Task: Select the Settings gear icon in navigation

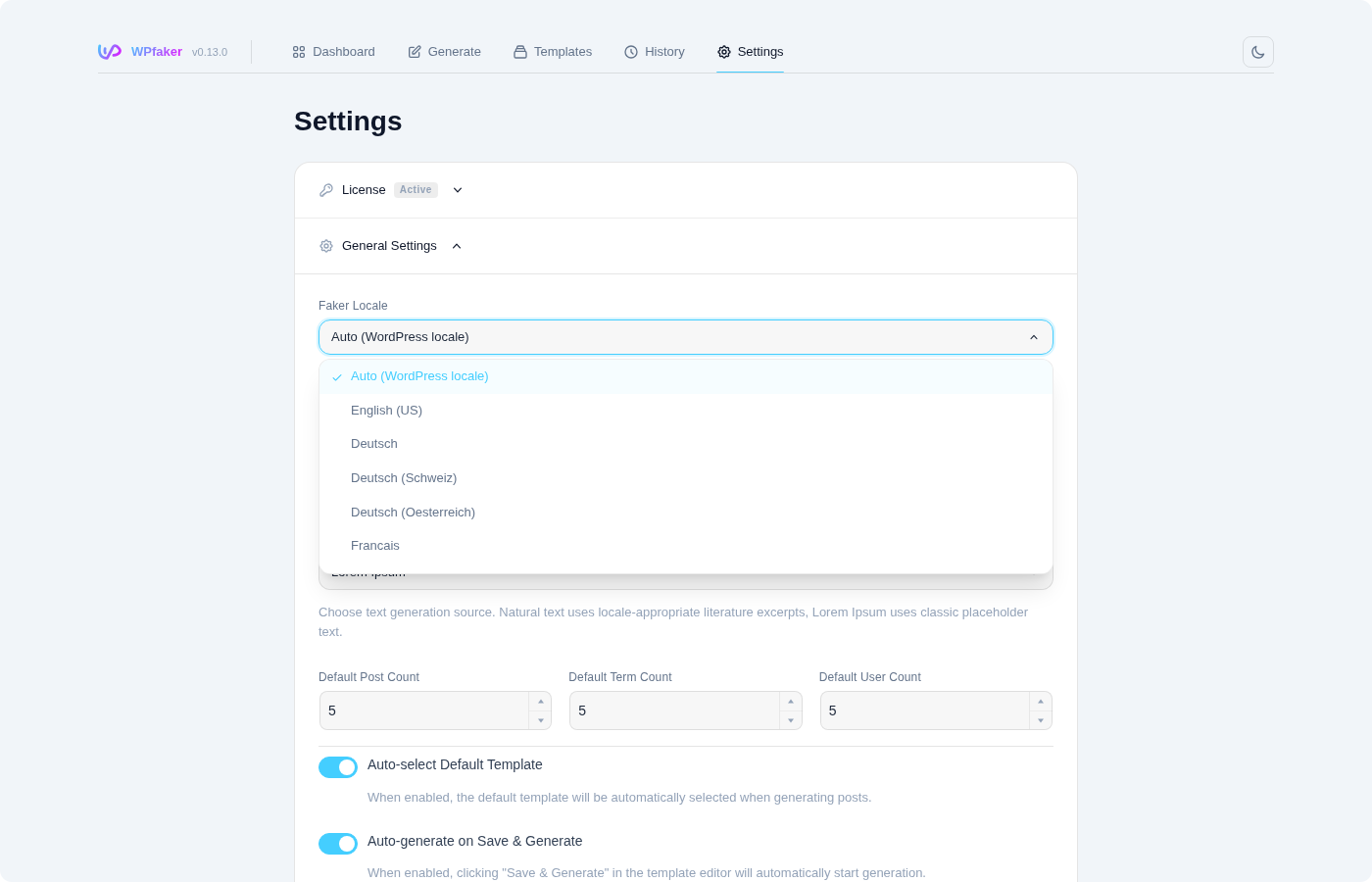Action: pos(724,52)
